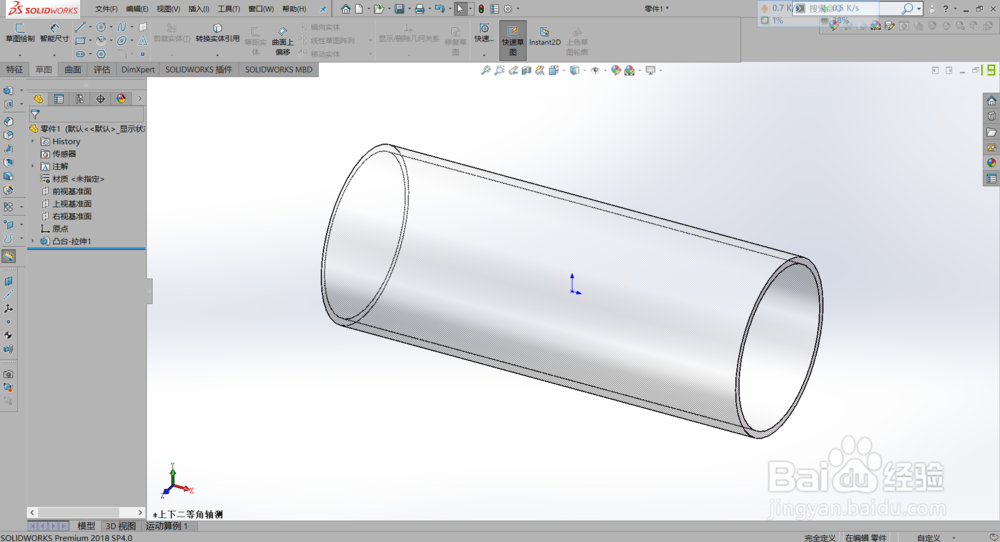Pin the menu bar with pushpin
The image size is (1000, 542).
323,9
